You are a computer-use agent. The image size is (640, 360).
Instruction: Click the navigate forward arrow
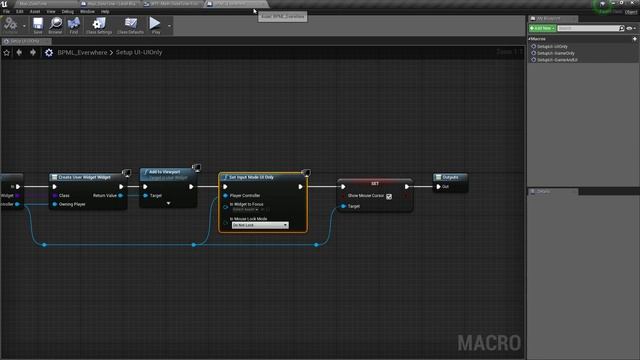[x=33, y=52]
